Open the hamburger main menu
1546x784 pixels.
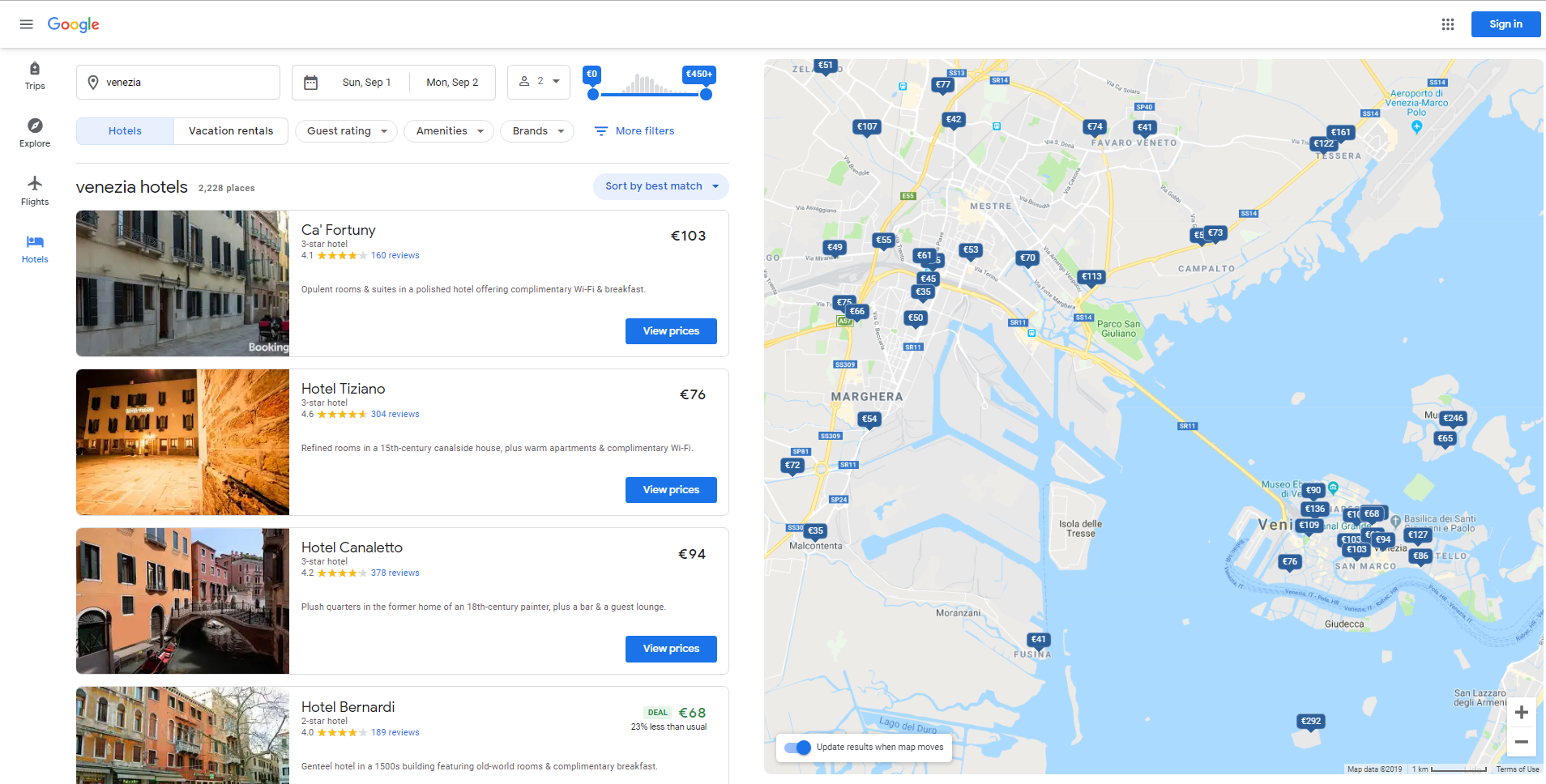coord(26,24)
